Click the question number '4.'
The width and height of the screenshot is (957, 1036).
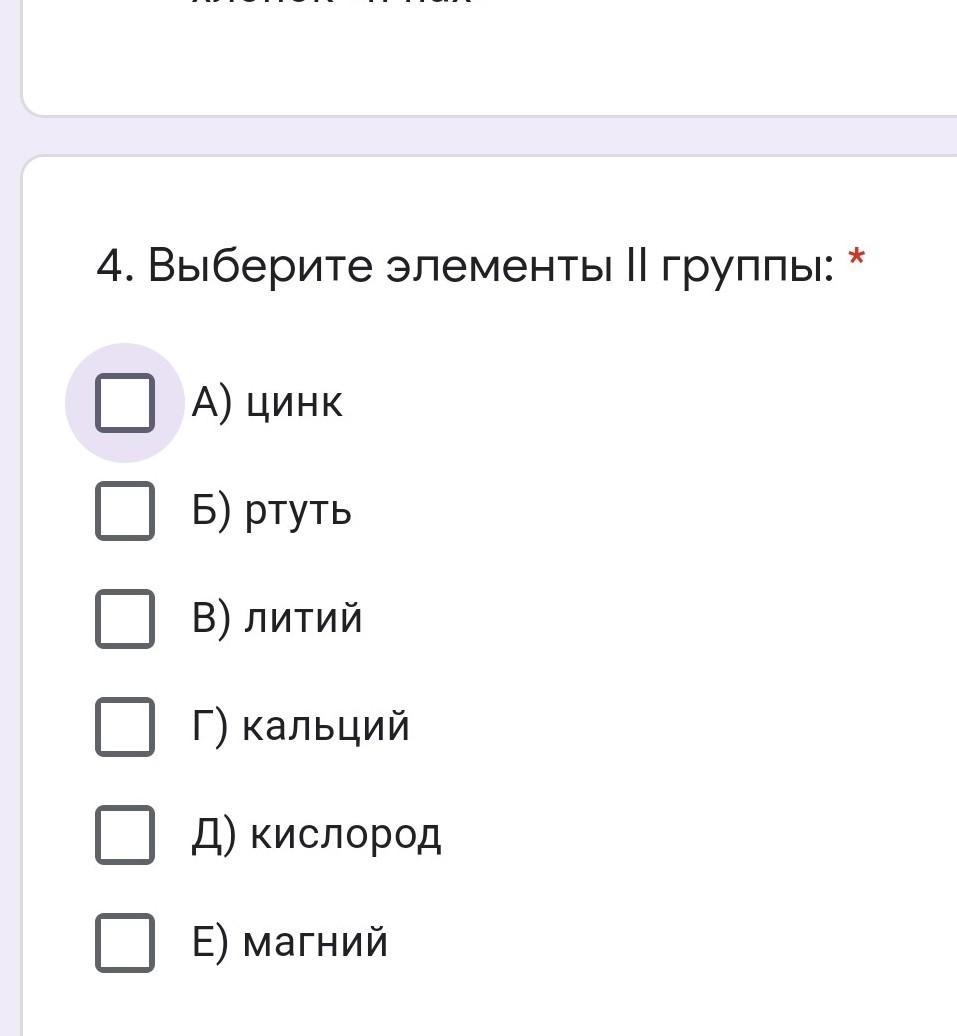coord(115,266)
